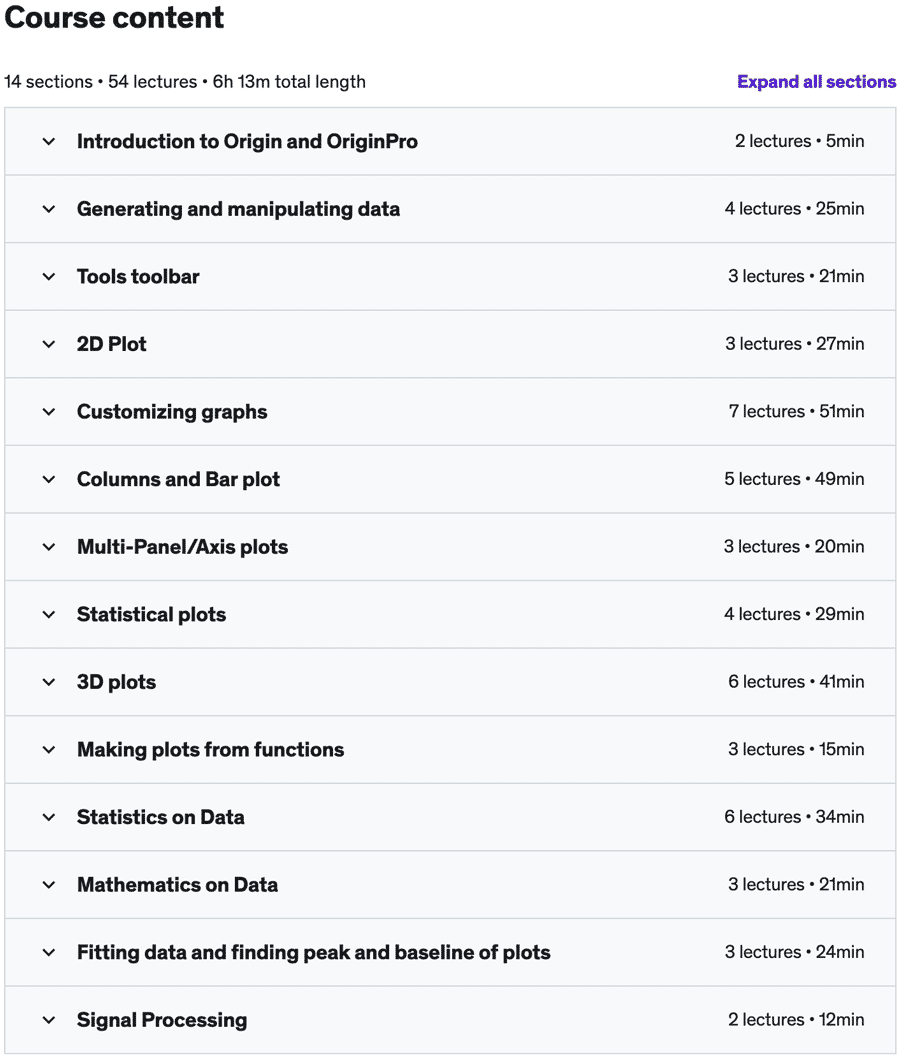Expand Generating and manipulating data chevron
Screen dimensions: 900x1059
click(49, 209)
